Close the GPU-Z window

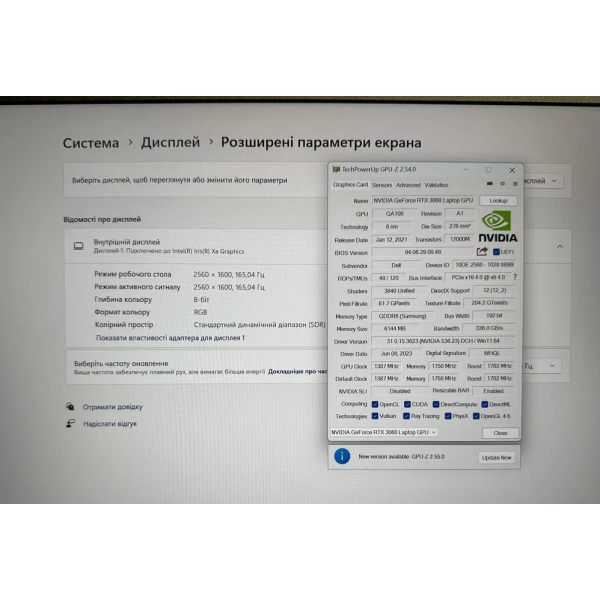pyautogui.click(x=512, y=170)
